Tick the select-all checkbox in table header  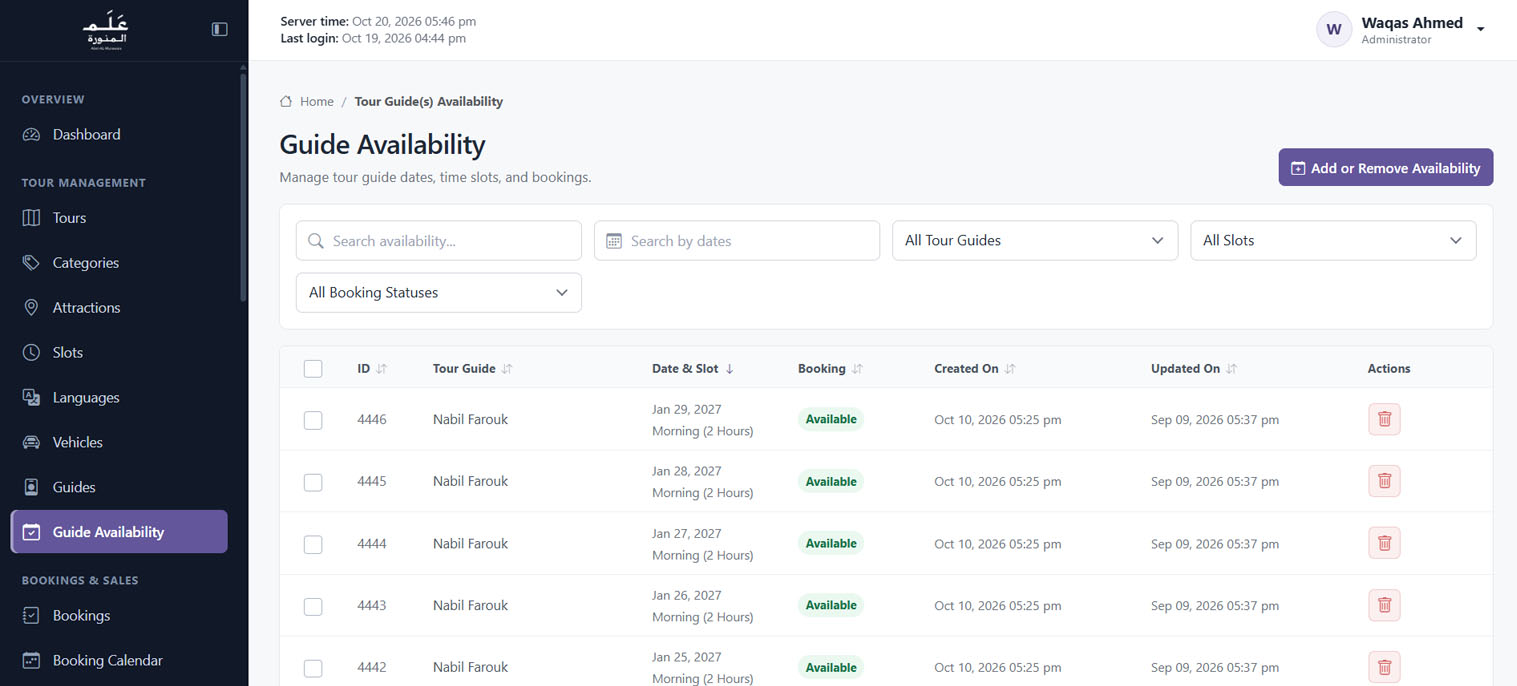tap(313, 369)
